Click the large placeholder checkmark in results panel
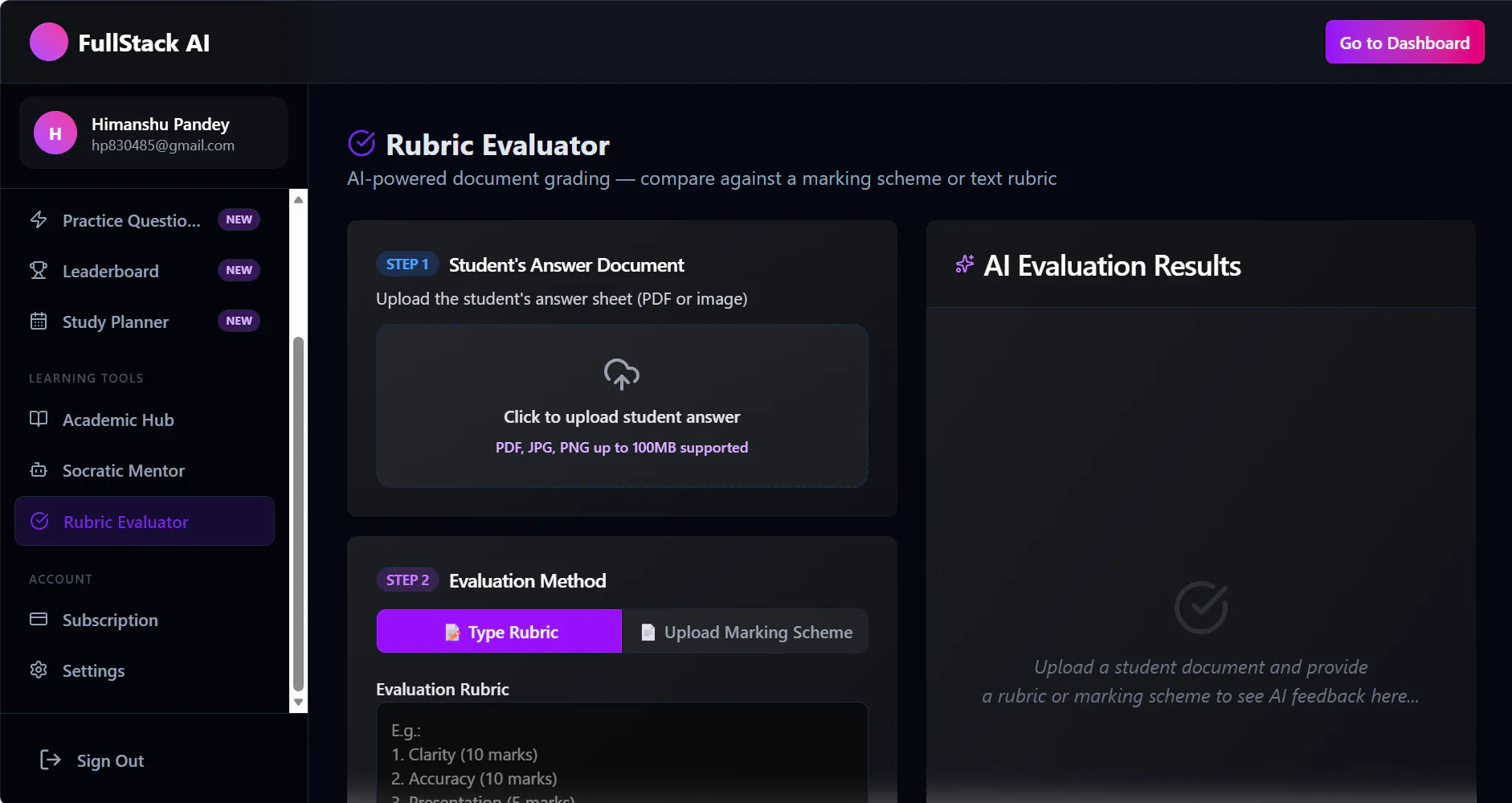Viewport: 1512px width, 803px height. (x=1201, y=607)
